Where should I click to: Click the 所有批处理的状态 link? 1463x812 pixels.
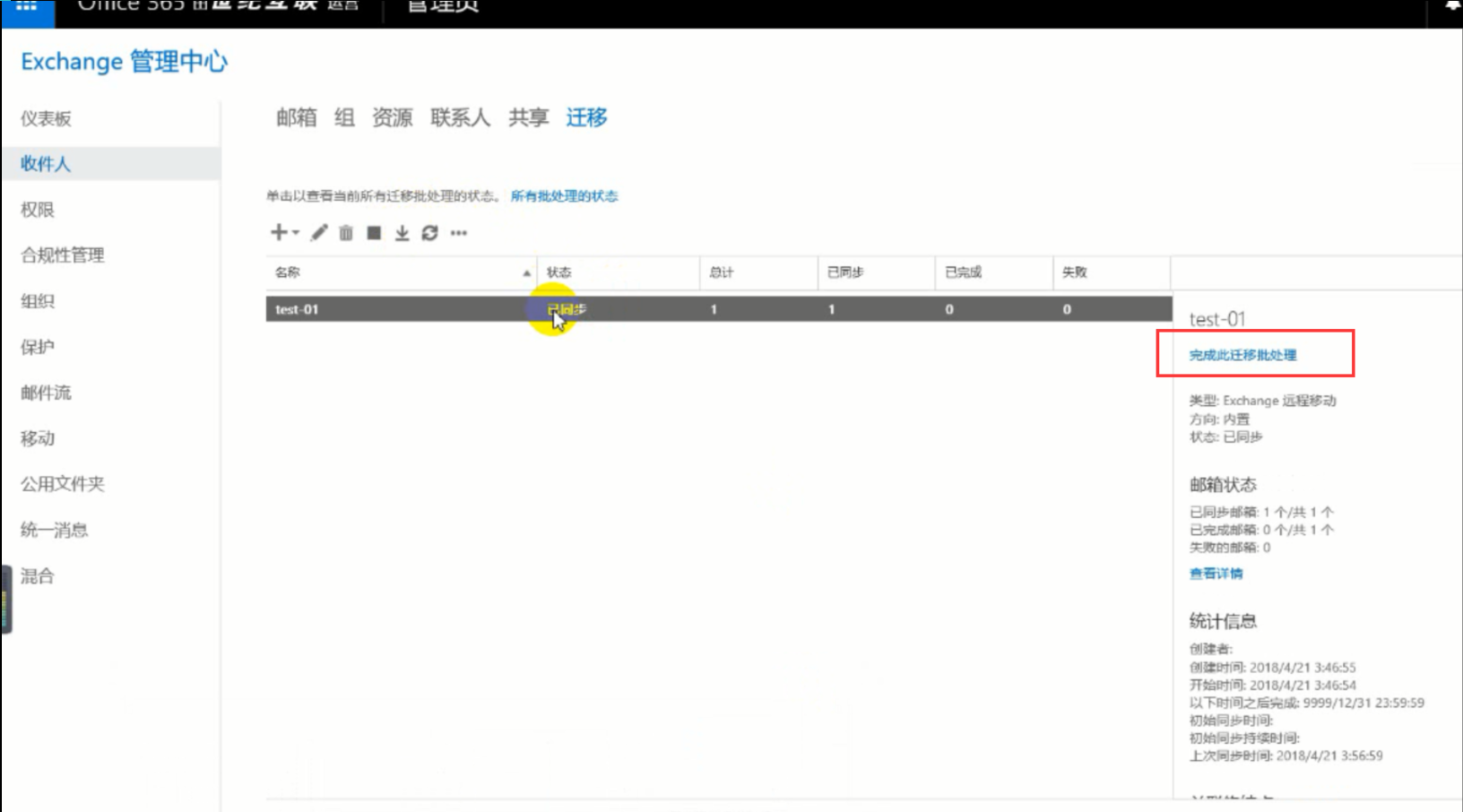(x=564, y=196)
